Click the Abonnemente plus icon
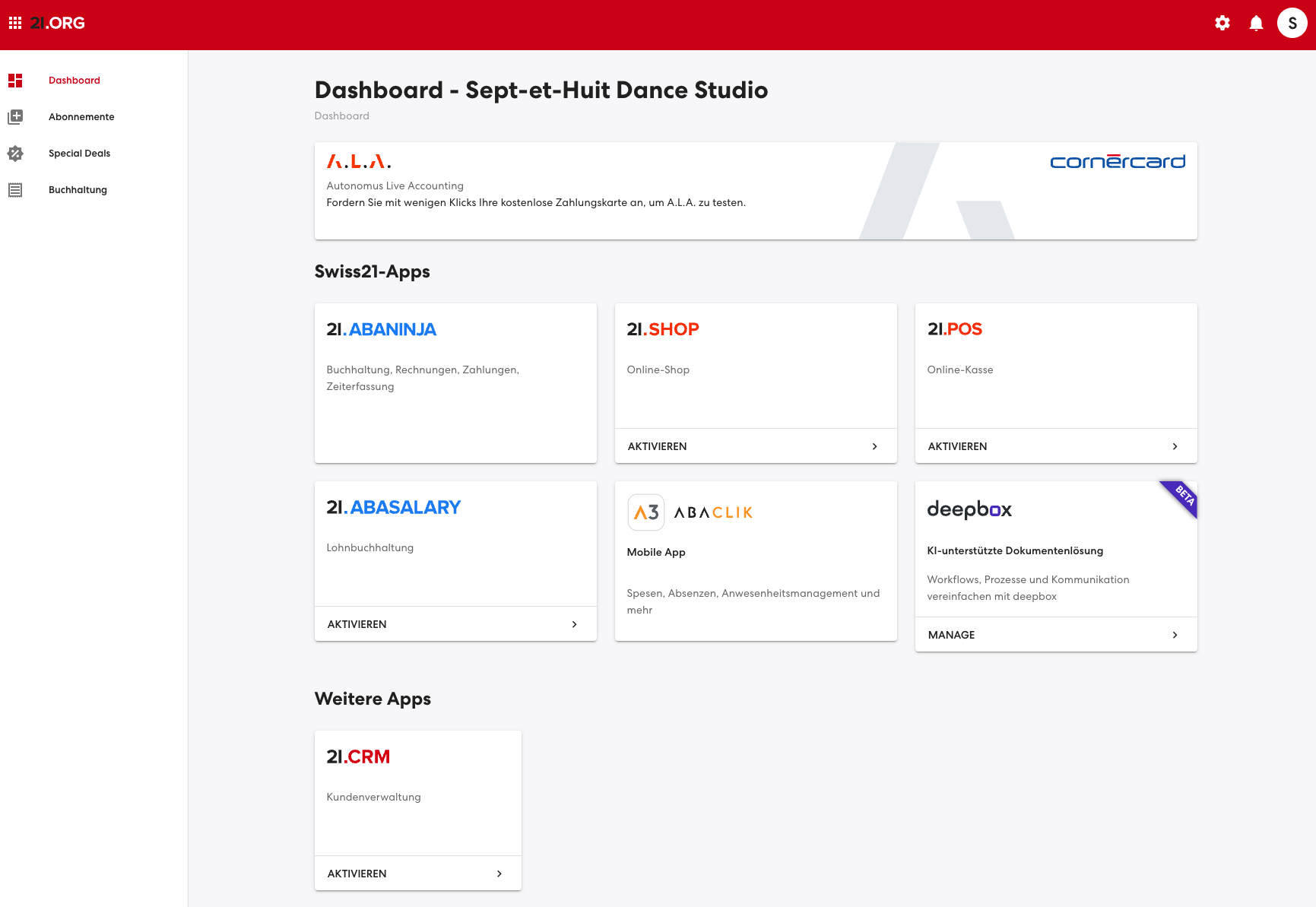Screen dimensions: 1316x907 pyautogui.click(x=15, y=116)
